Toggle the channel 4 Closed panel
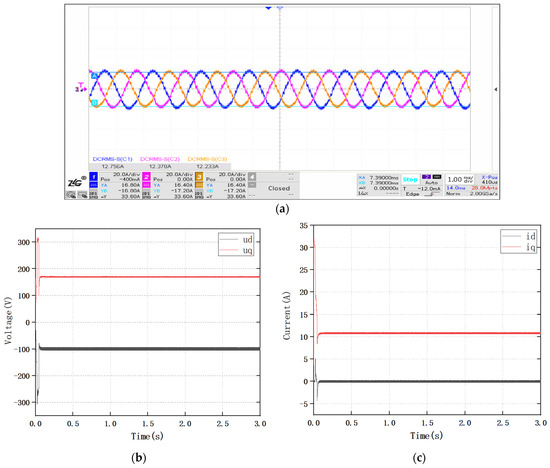550x468 pixels. pyautogui.click(x=279, y=188)
